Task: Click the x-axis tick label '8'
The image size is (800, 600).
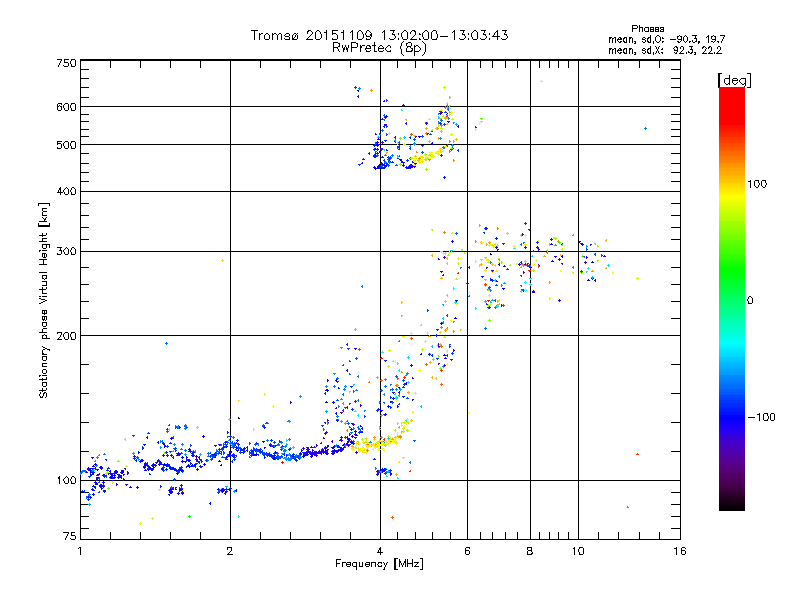Action: point(530,551)
